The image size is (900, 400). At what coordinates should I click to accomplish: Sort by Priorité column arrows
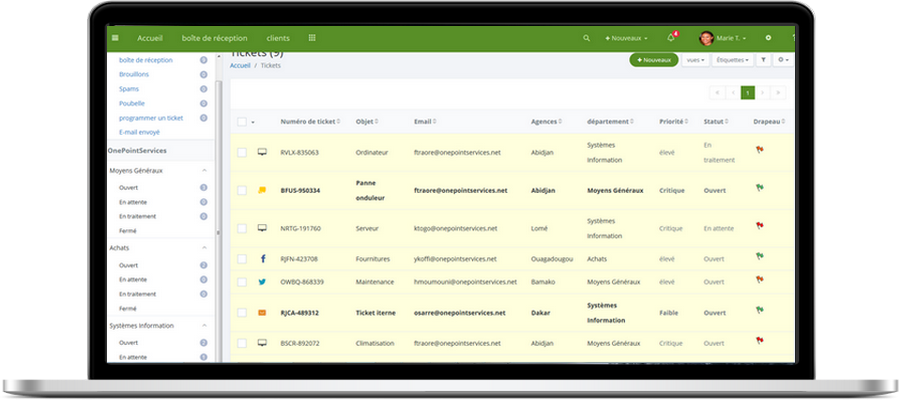pos(687,122)
